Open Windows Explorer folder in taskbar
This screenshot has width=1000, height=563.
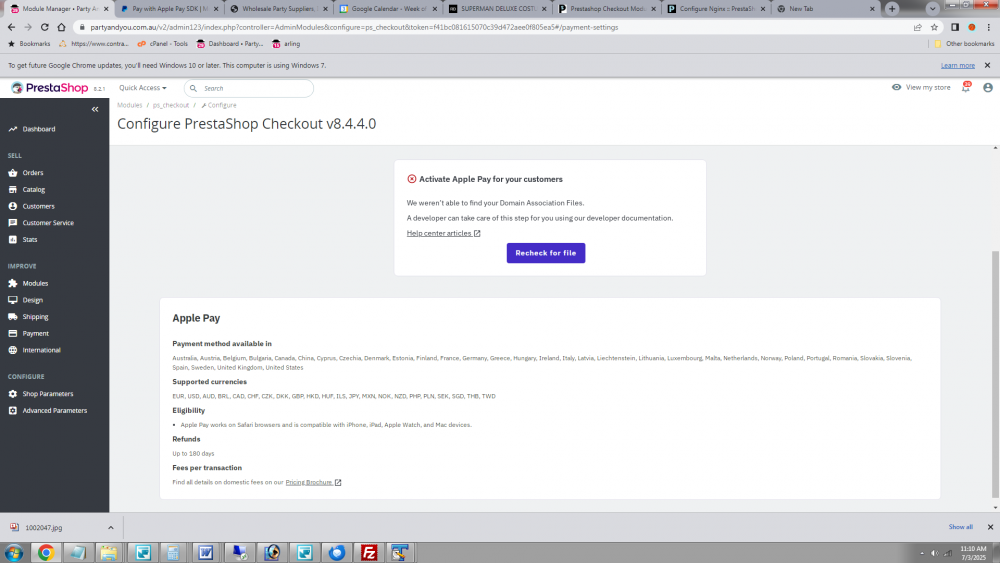pyautogui.click(x=109, y=552)
